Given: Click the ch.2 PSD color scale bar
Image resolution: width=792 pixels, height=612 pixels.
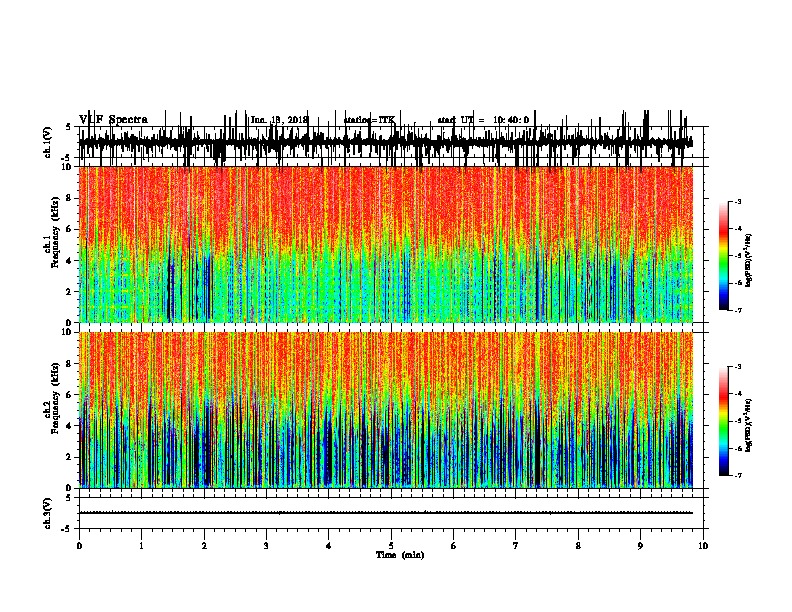Looking at the screenshot, I should pos(723,421).
